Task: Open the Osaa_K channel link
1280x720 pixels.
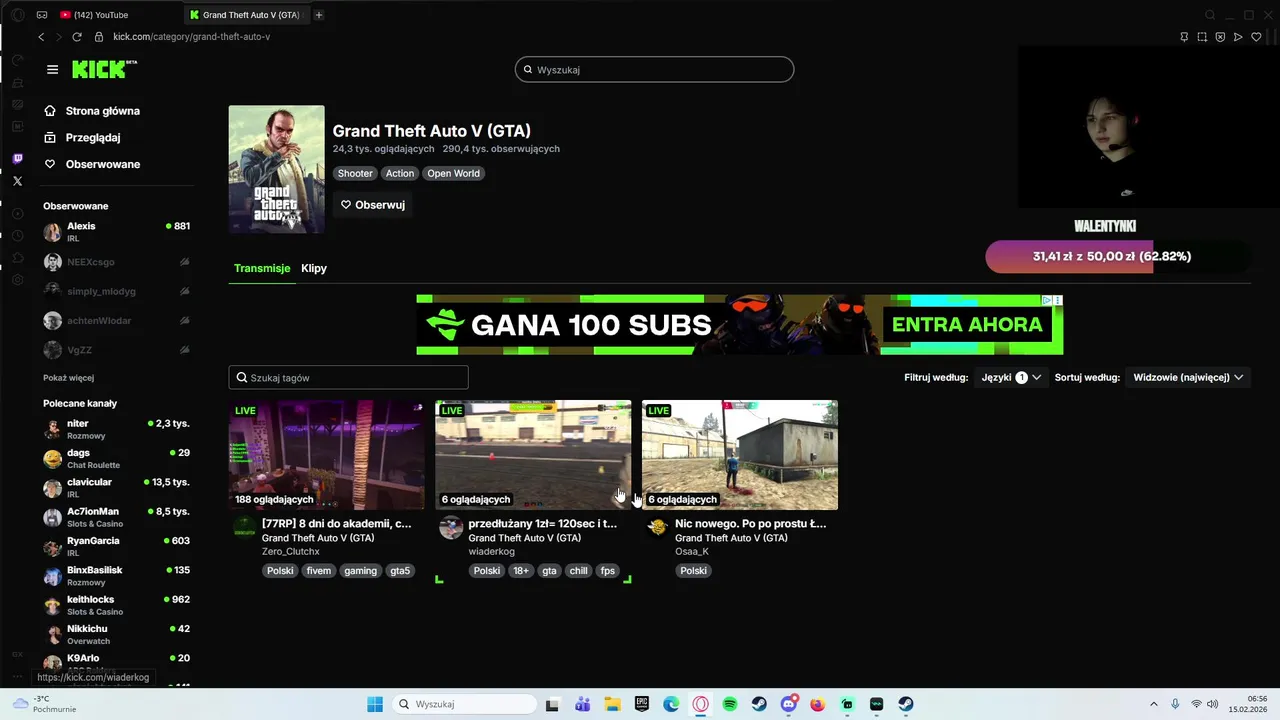Action: point(692,551)
